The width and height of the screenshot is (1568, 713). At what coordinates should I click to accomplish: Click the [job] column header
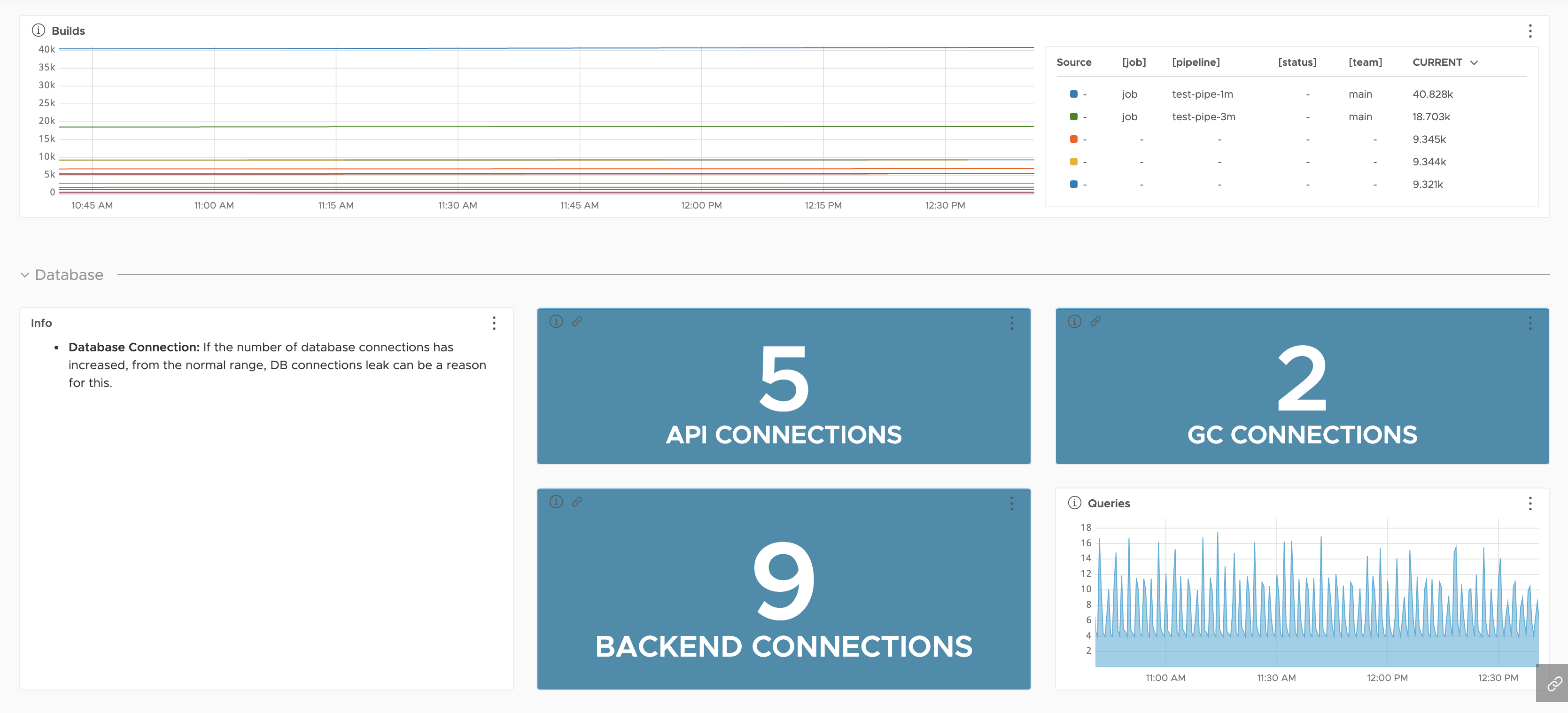1133,62
